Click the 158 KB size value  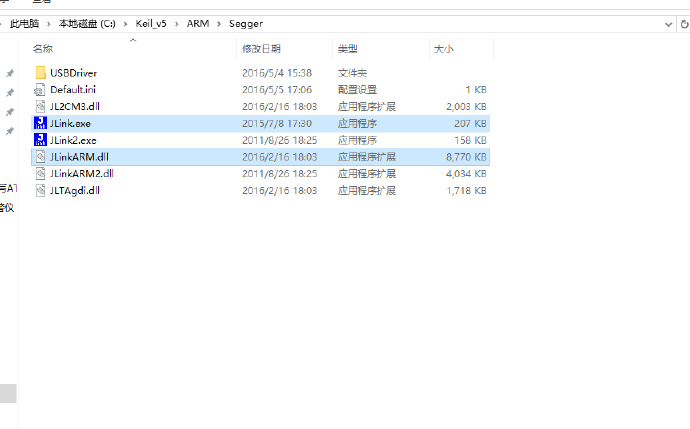[470, 140]
